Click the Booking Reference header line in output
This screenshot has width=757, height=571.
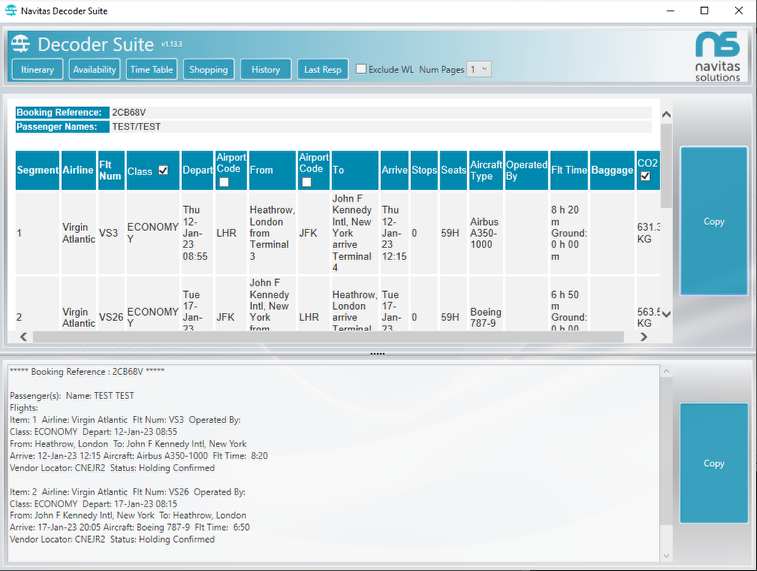[87, 372]
